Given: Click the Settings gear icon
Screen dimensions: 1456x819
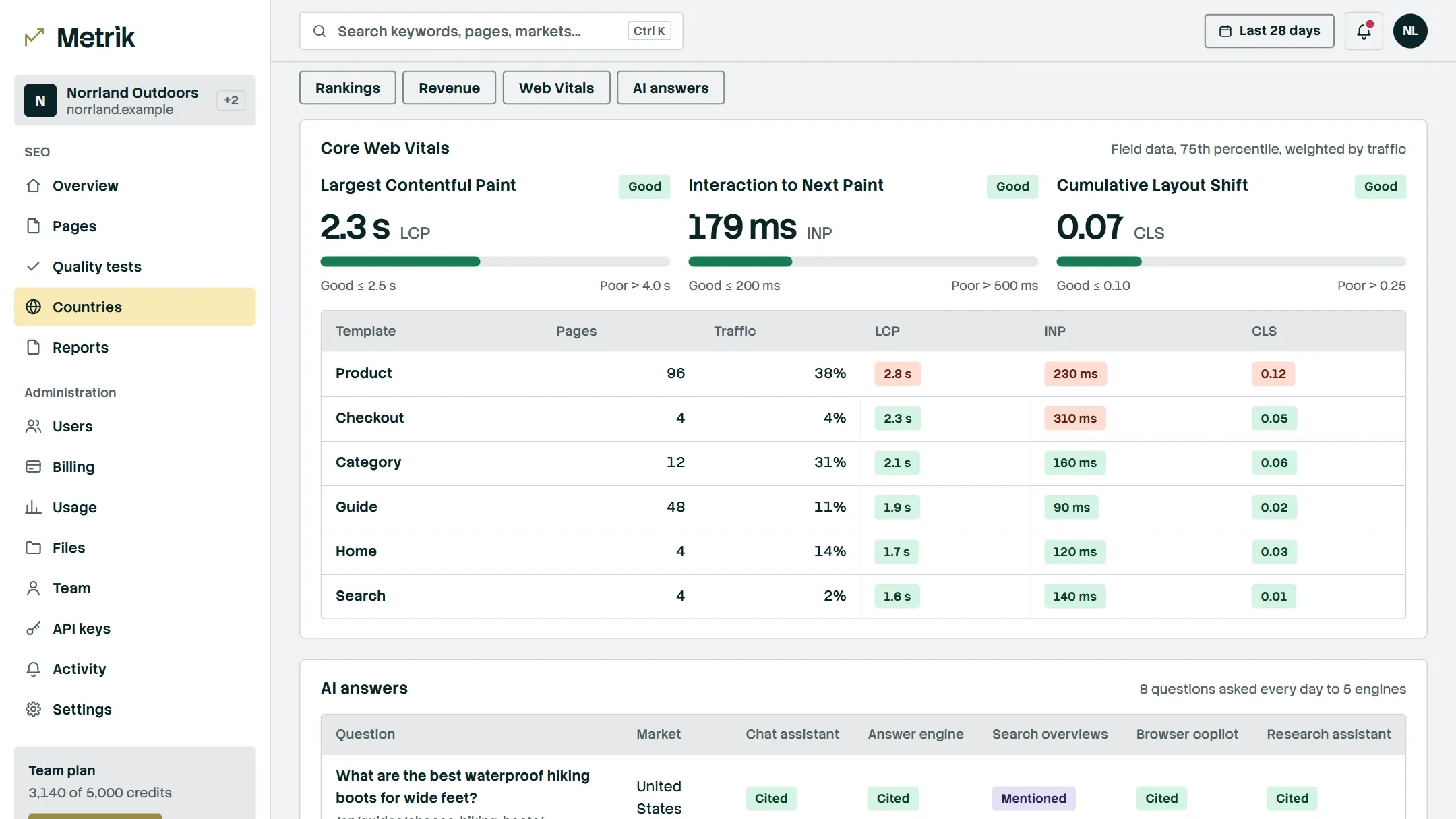Looking at the screenshot, I should point(33,709).
